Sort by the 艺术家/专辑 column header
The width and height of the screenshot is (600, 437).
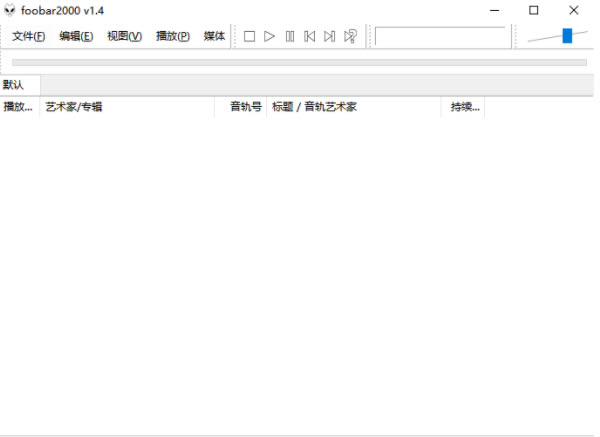click(127, 107)
